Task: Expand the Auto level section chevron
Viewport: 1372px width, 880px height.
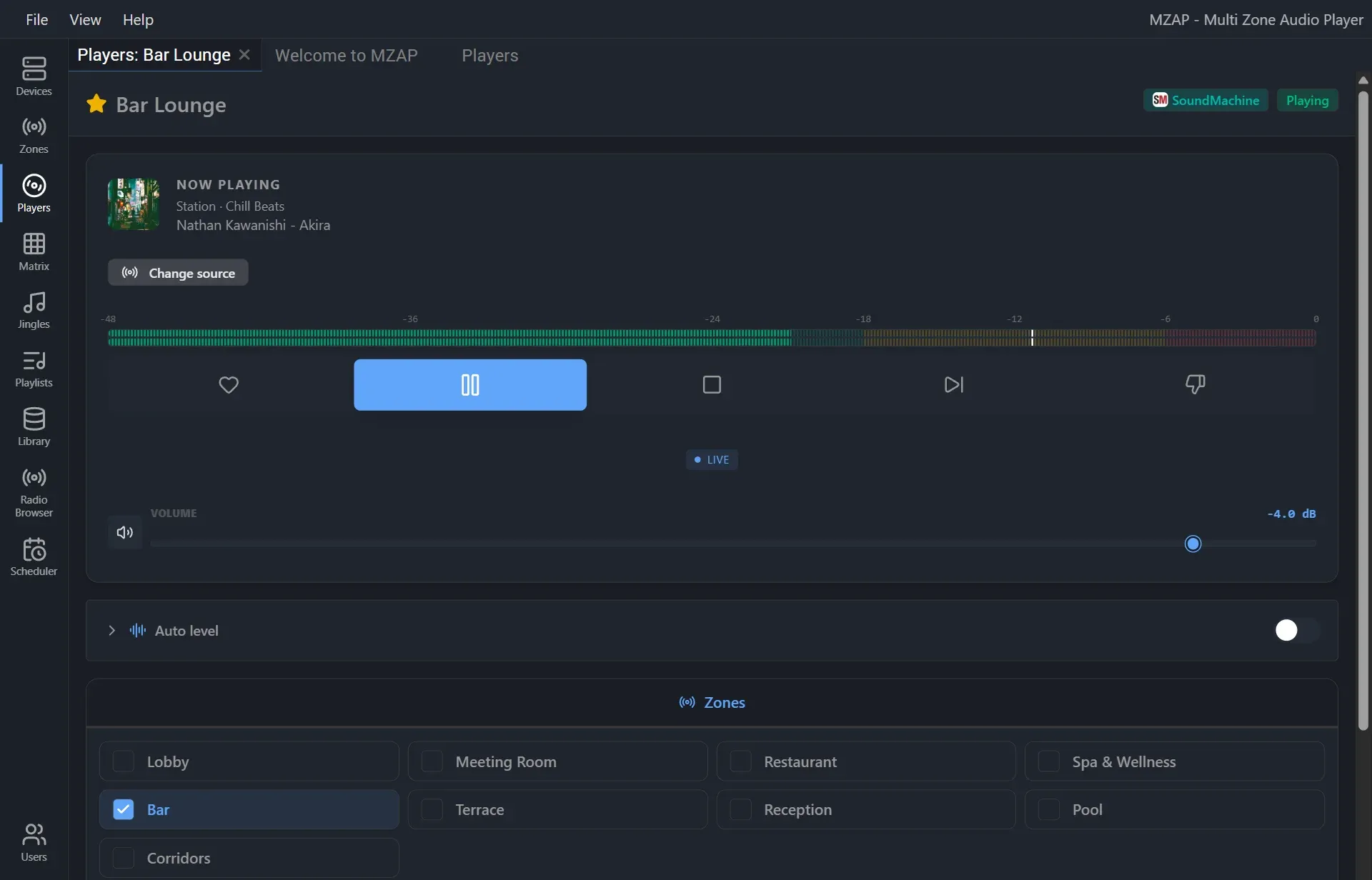Action: 111,630
